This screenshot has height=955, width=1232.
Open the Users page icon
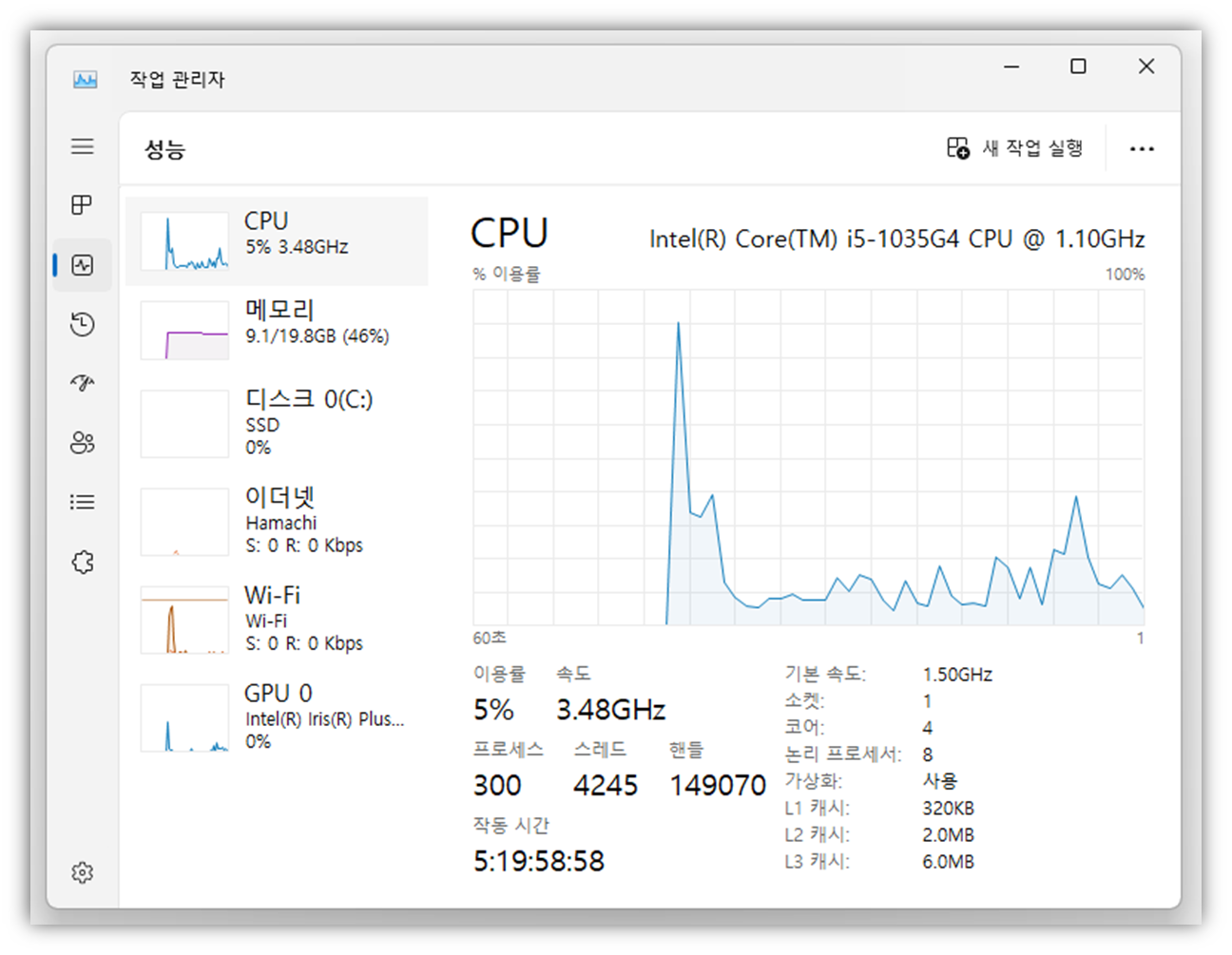pos(83,443)
